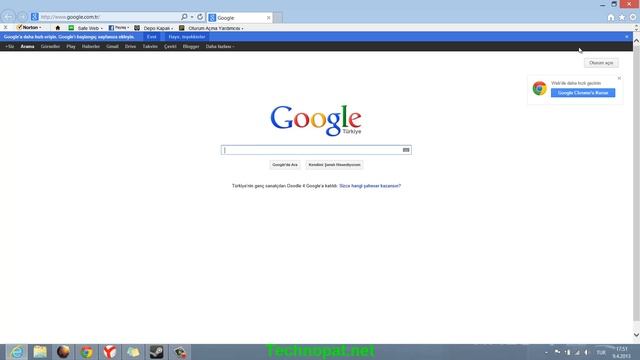The width and height of the screenshot is (640, 360).
Task: Open Gmail in Google navigation bar
Action: [x=112, y=47]
